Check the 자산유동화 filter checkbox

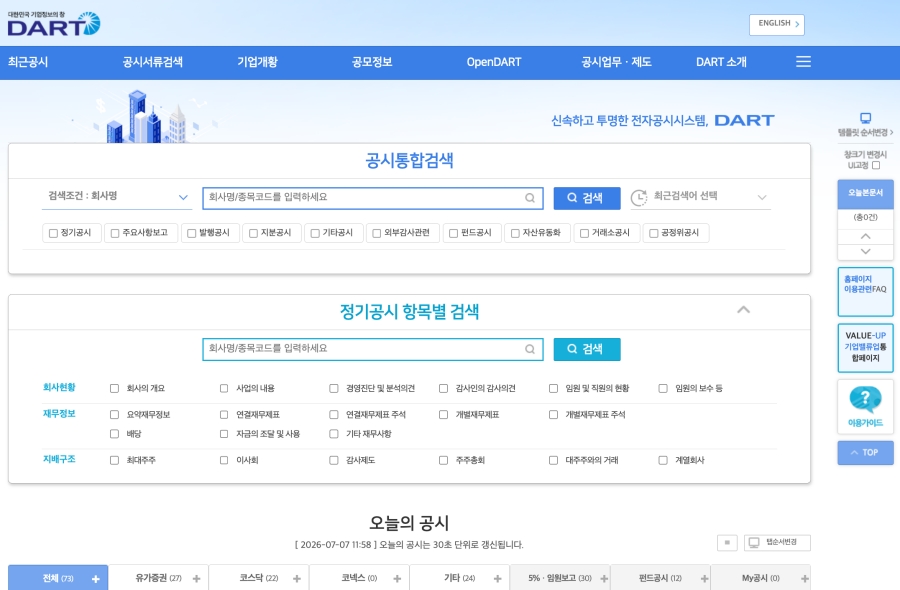tap(515, 233)
